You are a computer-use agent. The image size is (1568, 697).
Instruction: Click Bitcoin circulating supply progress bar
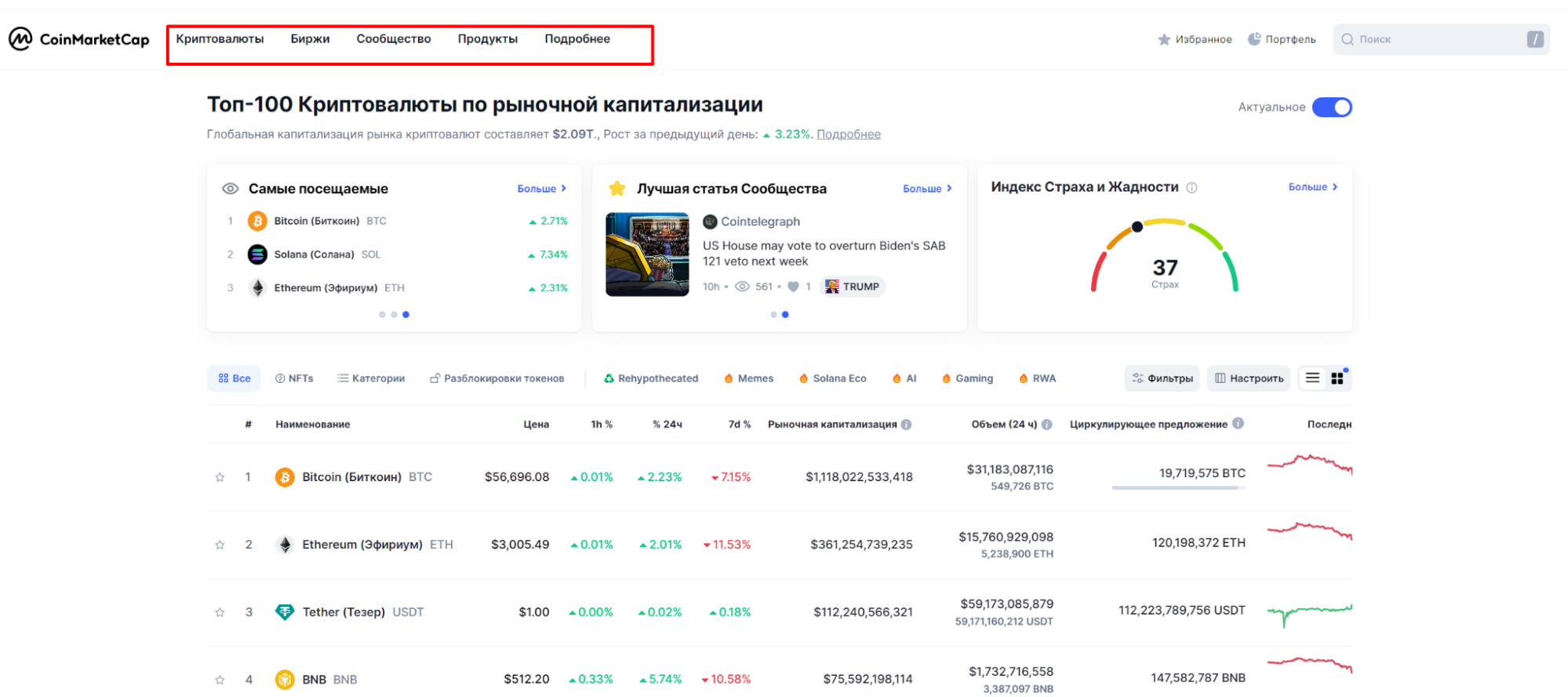[1178, 488]
